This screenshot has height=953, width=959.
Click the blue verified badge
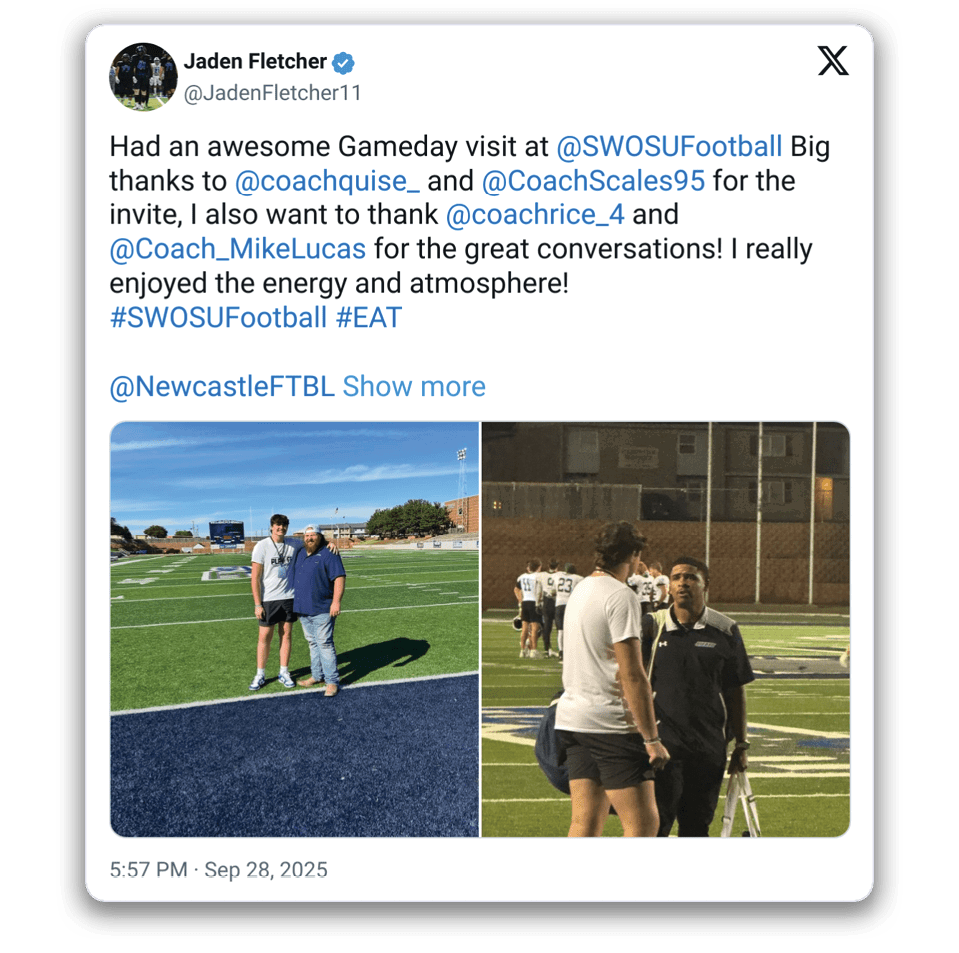(x=343, y=62)
